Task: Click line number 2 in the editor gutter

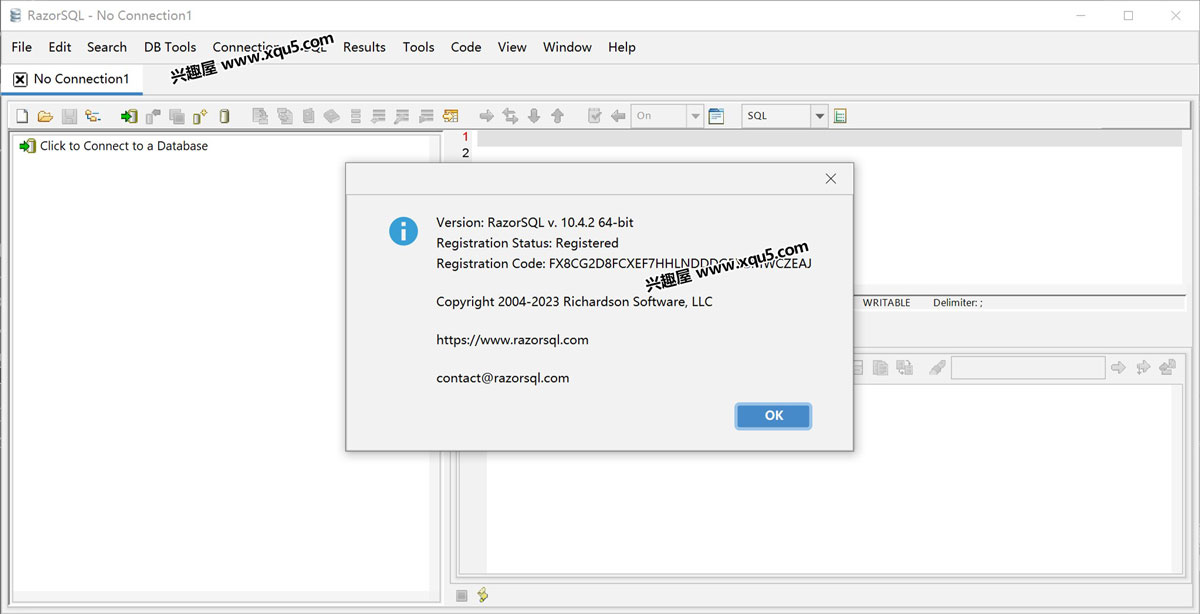Action: pyautogui.click(x=465, y=153)
